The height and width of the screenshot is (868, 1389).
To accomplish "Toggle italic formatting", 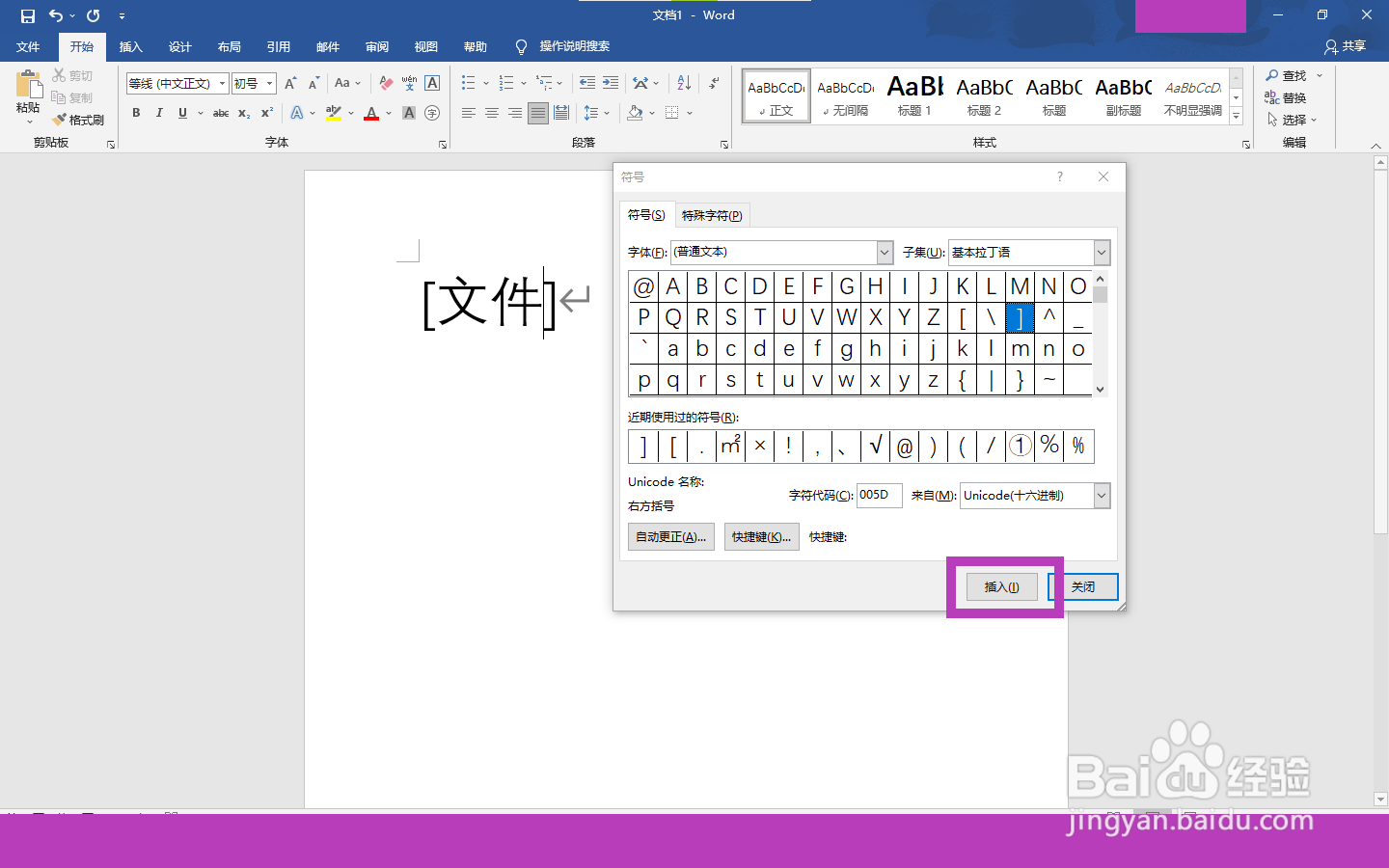I will pyautogui.click(x=159, y=113).
